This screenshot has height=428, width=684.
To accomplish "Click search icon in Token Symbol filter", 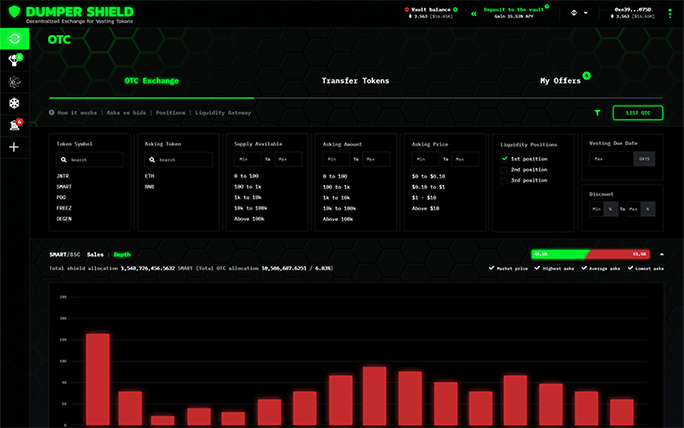I will (64, 160).
